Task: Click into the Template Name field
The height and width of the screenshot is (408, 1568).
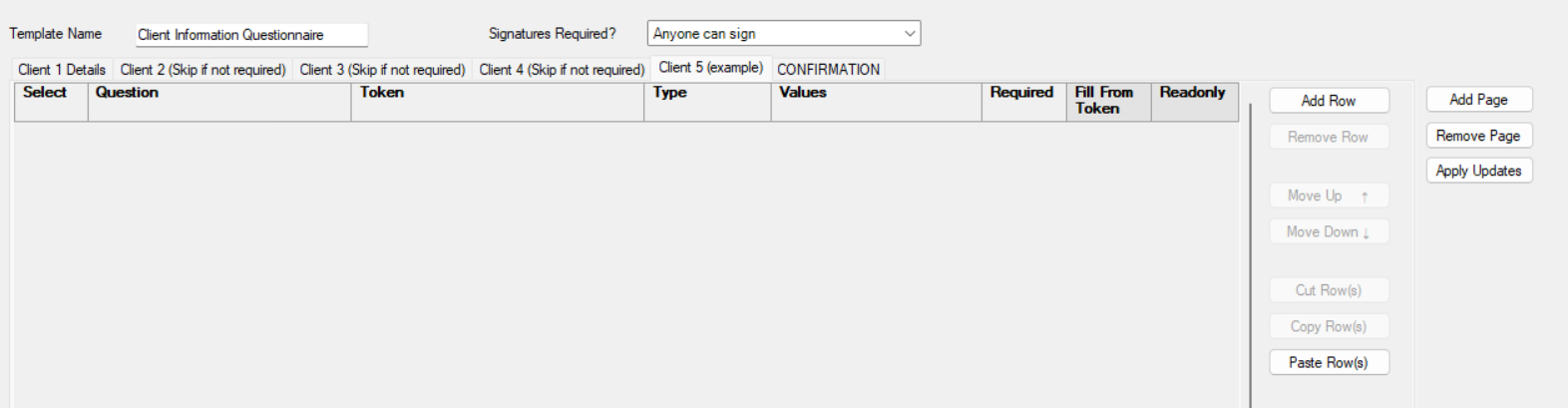Action: point(251,35)
